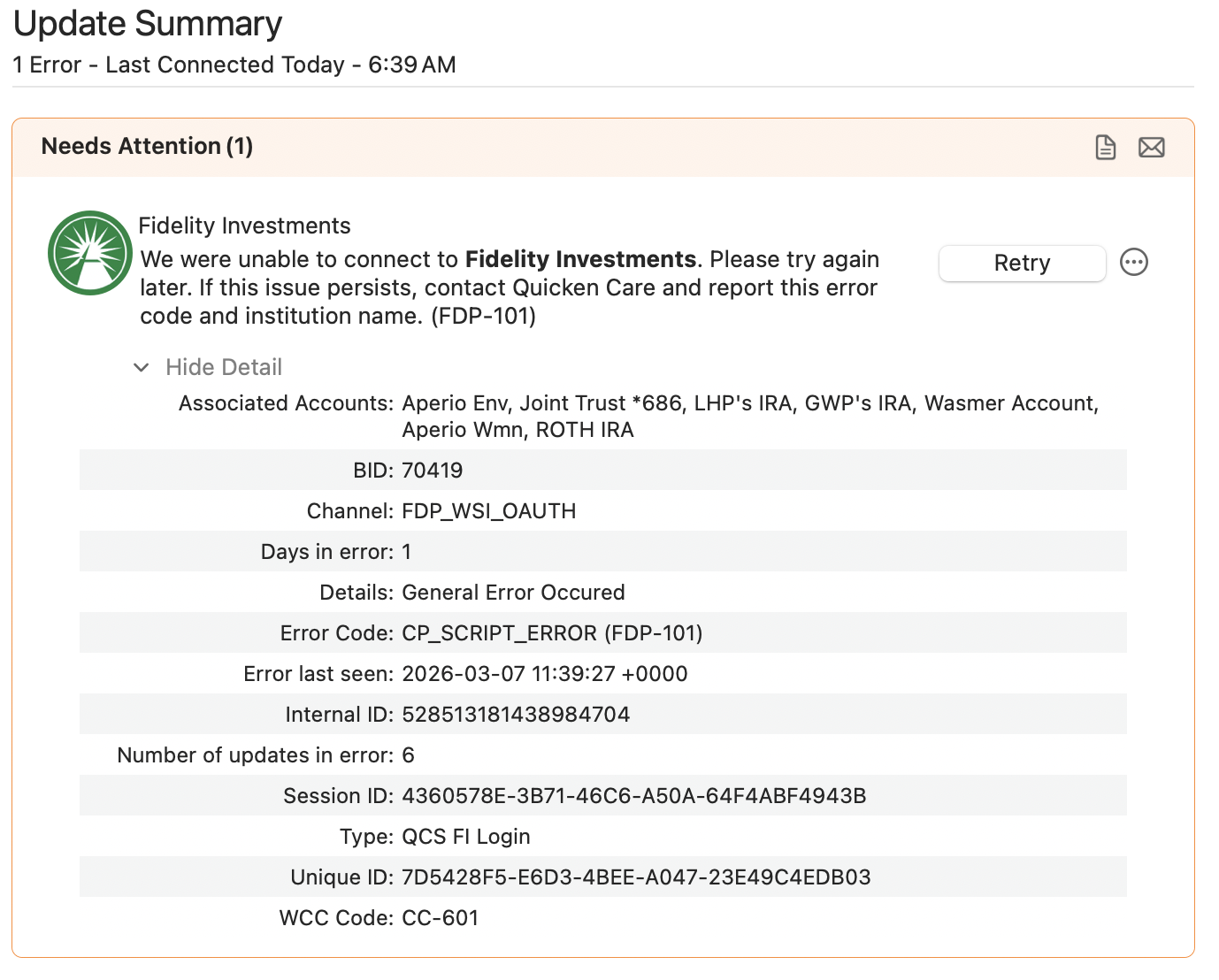Select the BID value 70419
1219x980 pixels.
pyautogui.click(x=432, y=471)
